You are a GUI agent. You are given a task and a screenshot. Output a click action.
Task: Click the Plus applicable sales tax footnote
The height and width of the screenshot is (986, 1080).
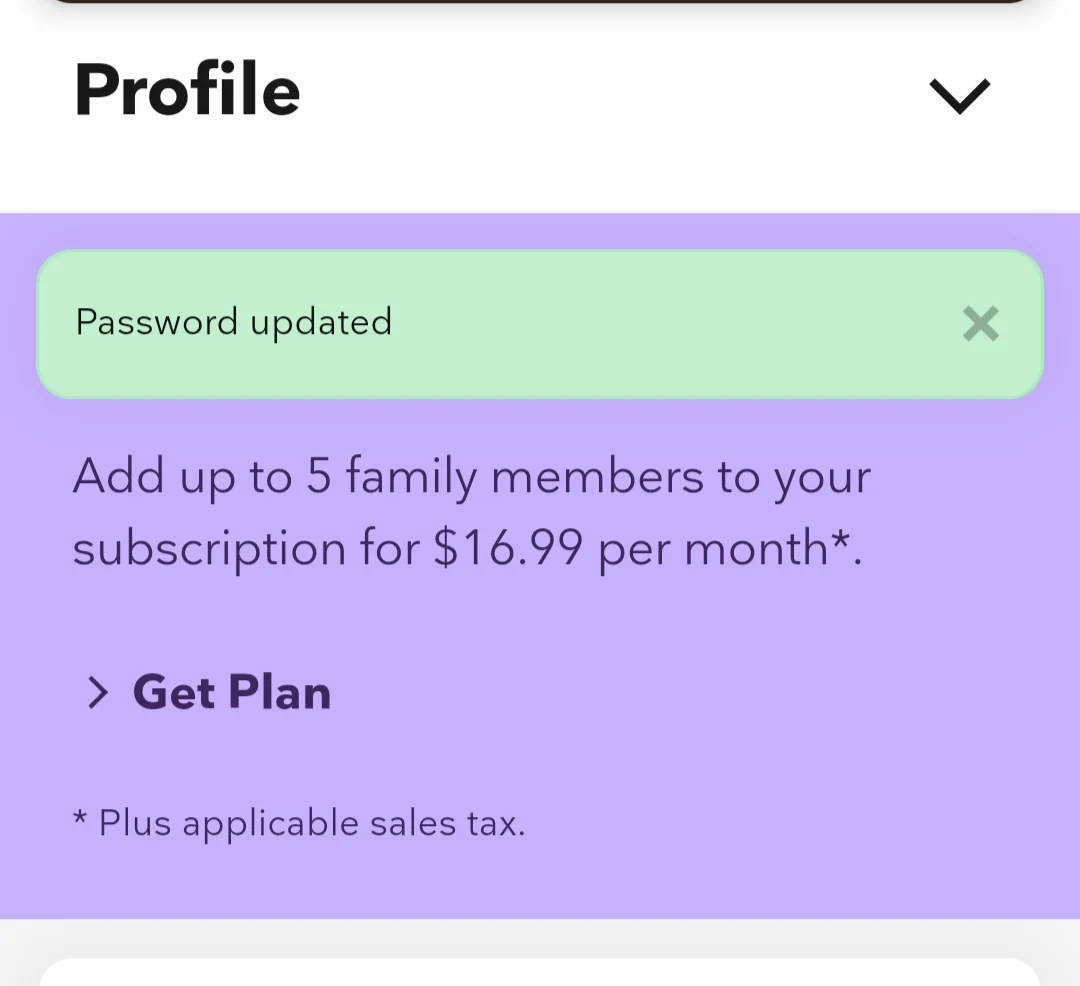(x=299, y=823)
